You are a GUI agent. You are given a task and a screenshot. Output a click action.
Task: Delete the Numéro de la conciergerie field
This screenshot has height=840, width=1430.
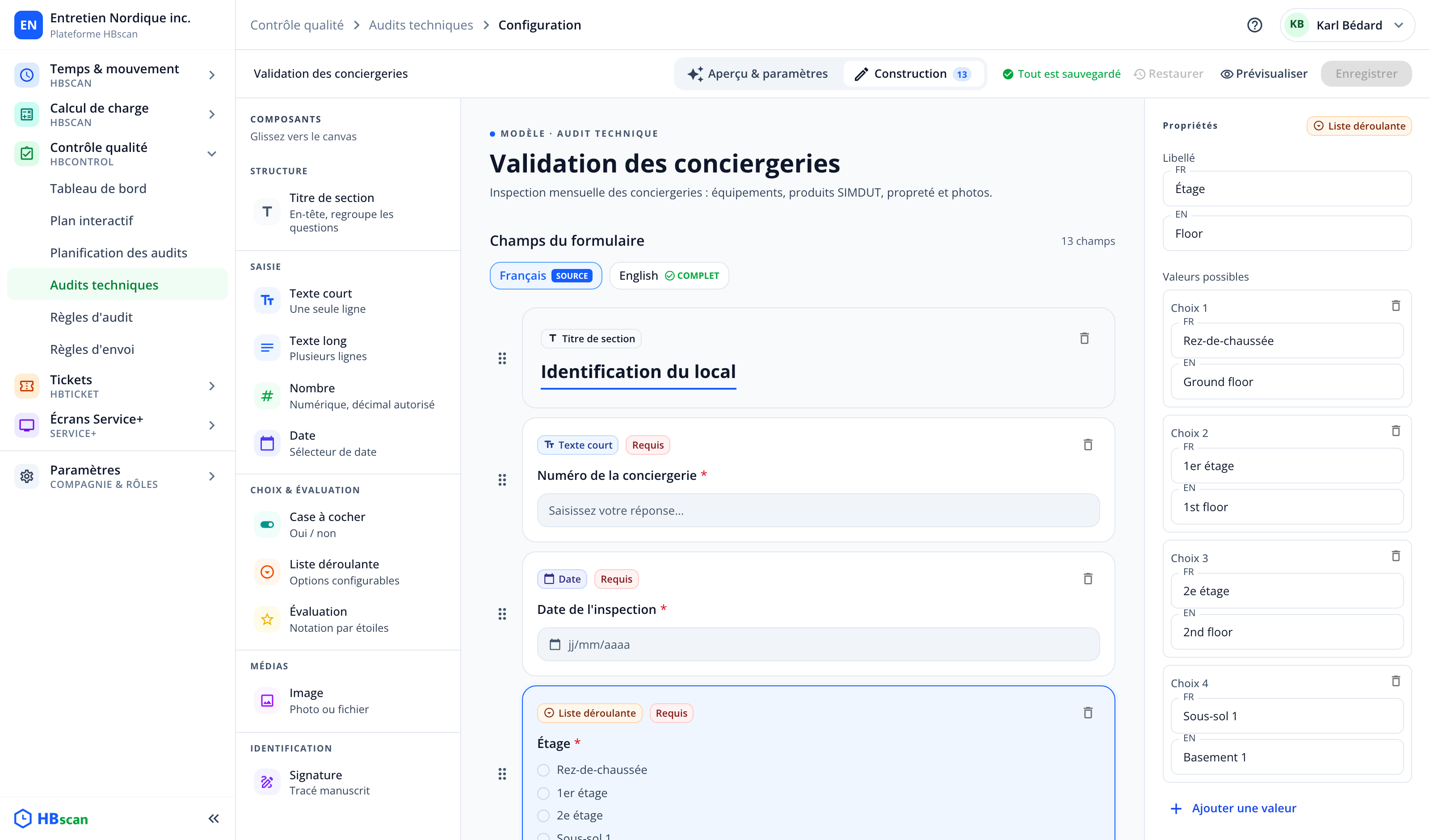[x=1087, y=445]
